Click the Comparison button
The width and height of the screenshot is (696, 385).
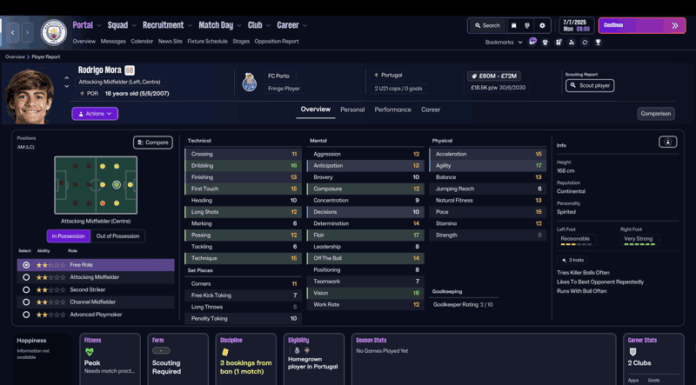(x=656, y=114)
